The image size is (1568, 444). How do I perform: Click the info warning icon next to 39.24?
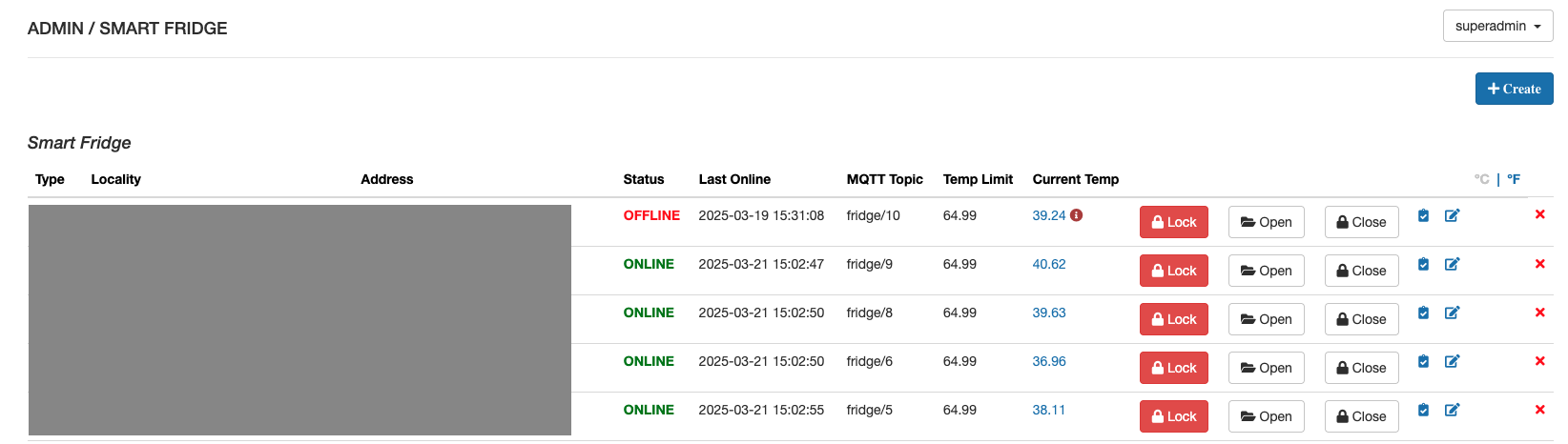pos(1076,215)
